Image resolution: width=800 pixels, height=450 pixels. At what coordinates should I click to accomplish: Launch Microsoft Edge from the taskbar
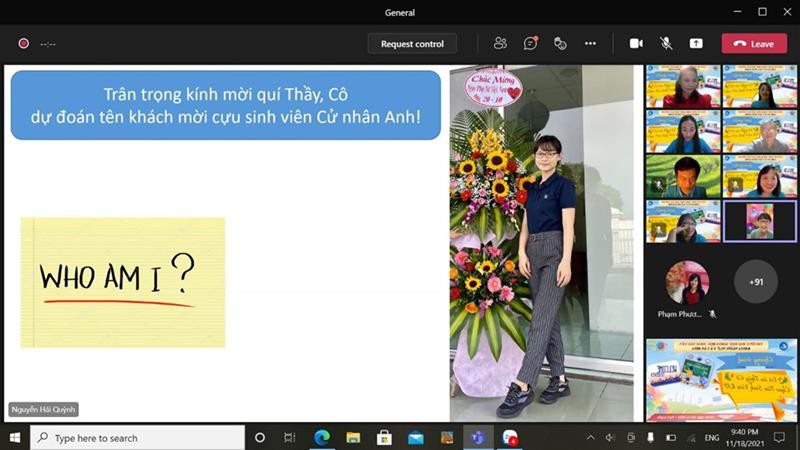click(x=323, y=438)
